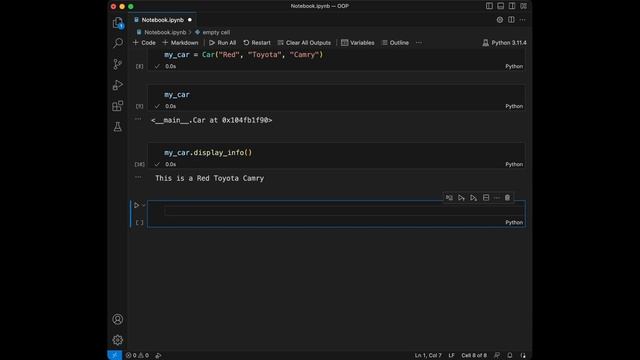The height and width of the screenshot is (360, 640).
Task: Show errors and warnings count in status bar
Action: pyautogui.click(x=137, y=355)
